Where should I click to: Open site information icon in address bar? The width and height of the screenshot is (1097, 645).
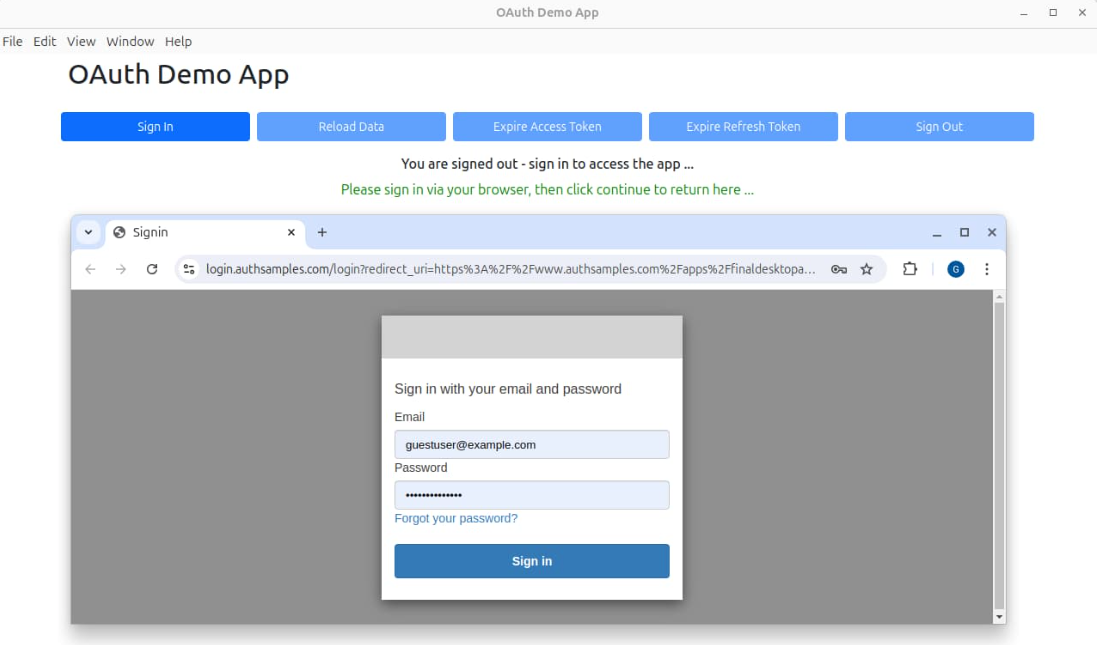[x=189, y=269]
